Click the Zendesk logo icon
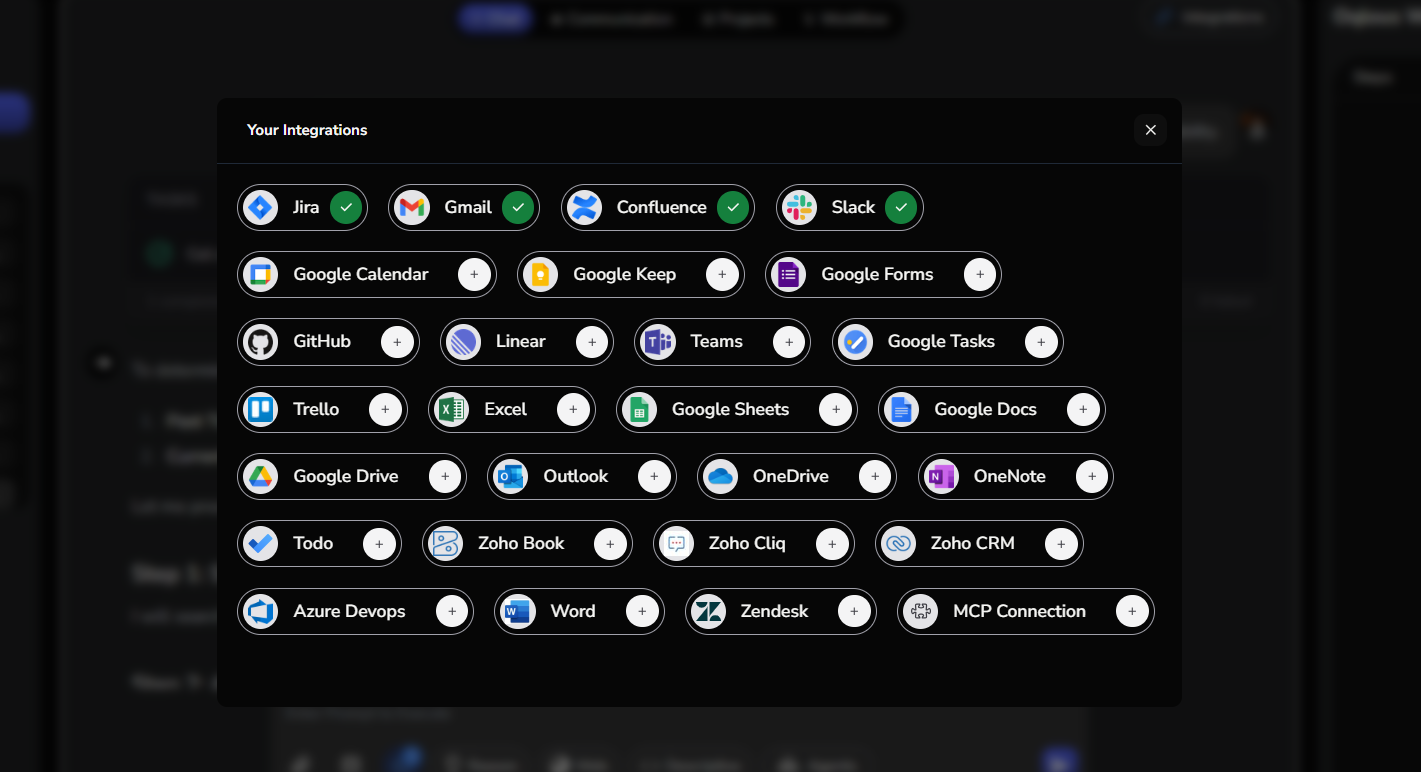This screenshot has width=1421, height=772. (708, 612)
